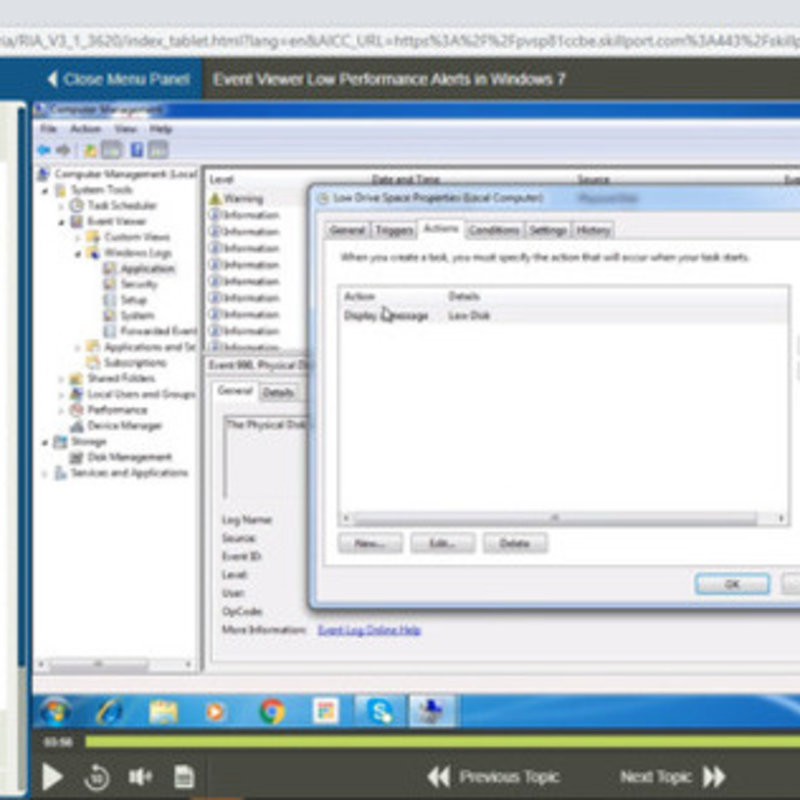This screenshot has height=800, width=800.
Task: Open Disk Management
Action: [130, 457]
